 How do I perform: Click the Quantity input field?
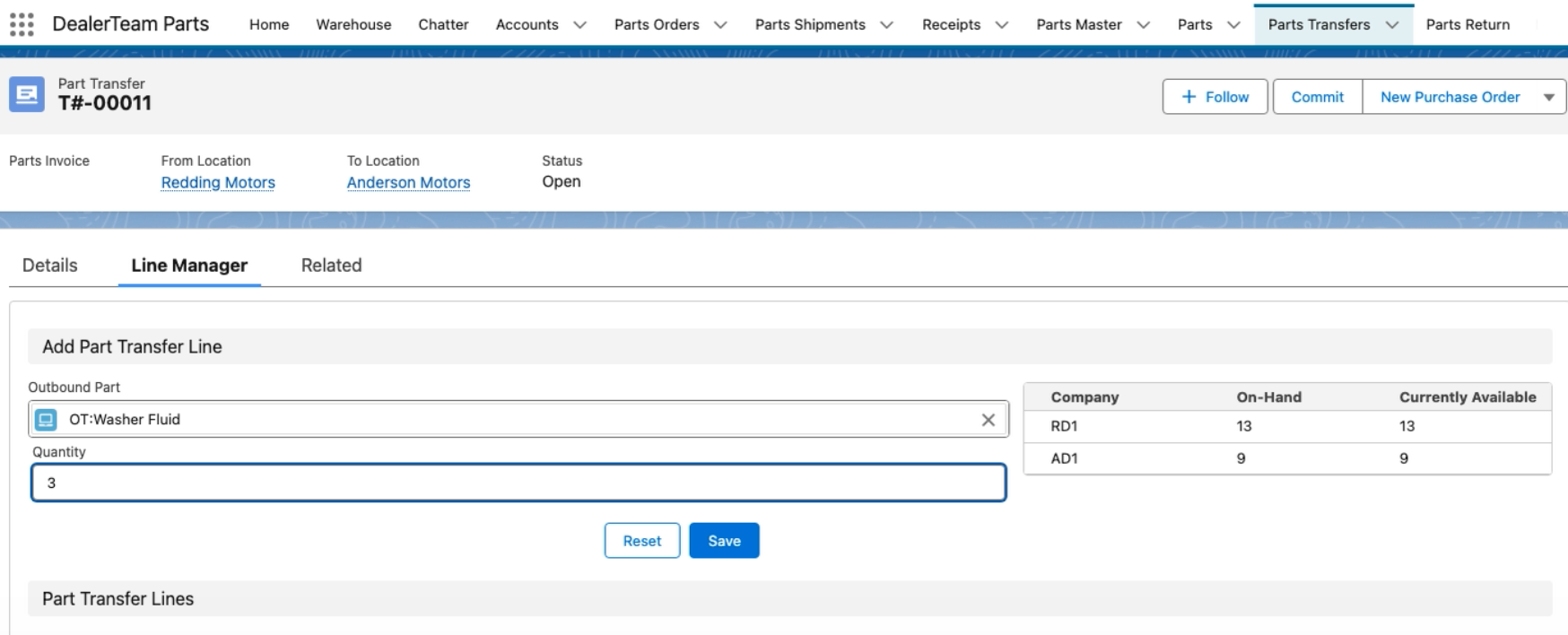(x=518, y=483)
